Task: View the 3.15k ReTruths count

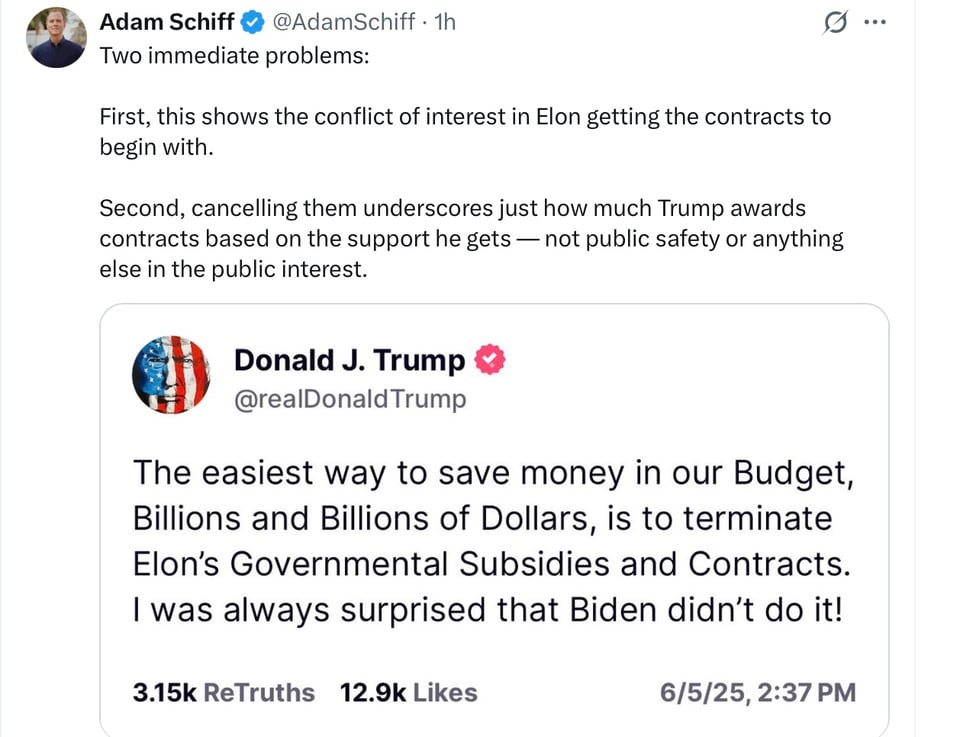Action: 223,692
